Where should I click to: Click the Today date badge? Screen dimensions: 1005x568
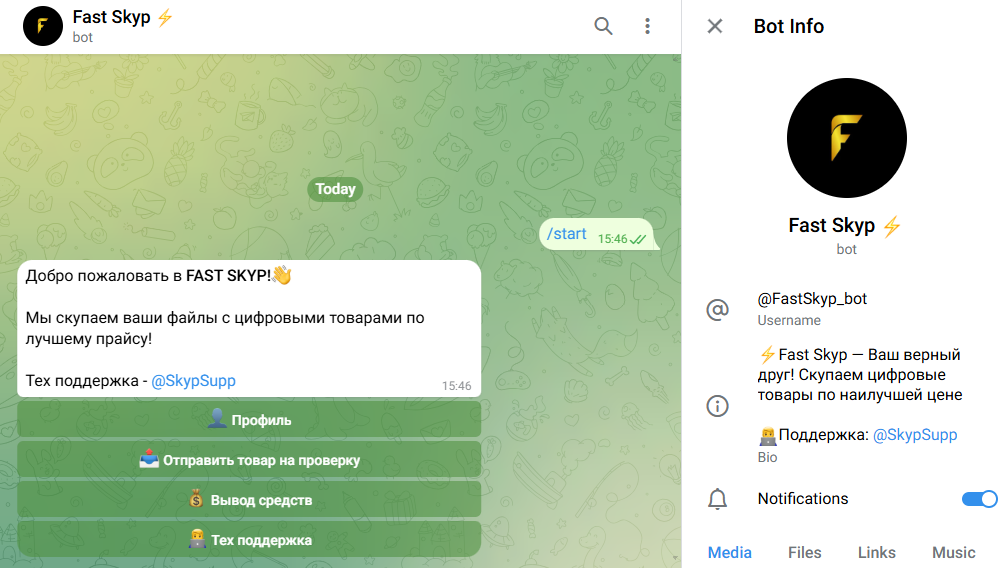[x=335, y=189]
